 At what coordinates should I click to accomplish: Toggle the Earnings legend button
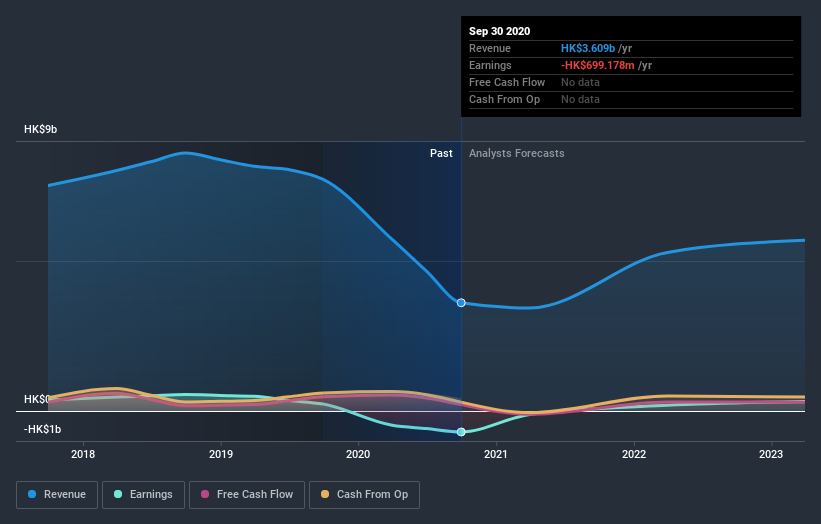[x=143, y=495]
